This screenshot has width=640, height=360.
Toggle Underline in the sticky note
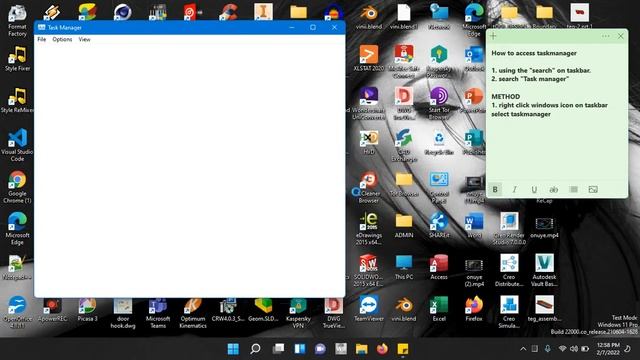coord(534,189)
